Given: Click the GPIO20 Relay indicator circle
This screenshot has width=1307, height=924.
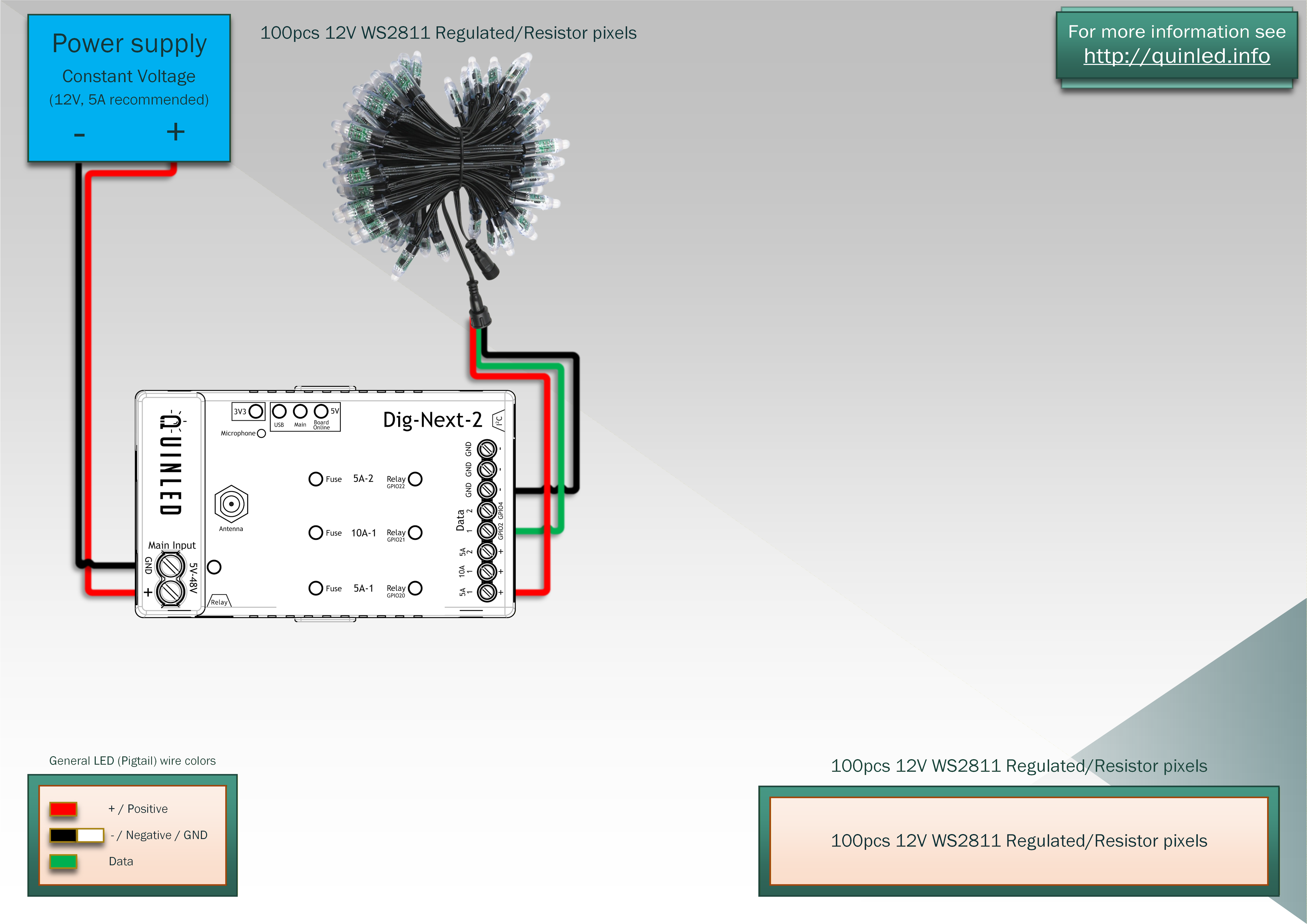Looking at the screenshot, I should tap(416, 588).
